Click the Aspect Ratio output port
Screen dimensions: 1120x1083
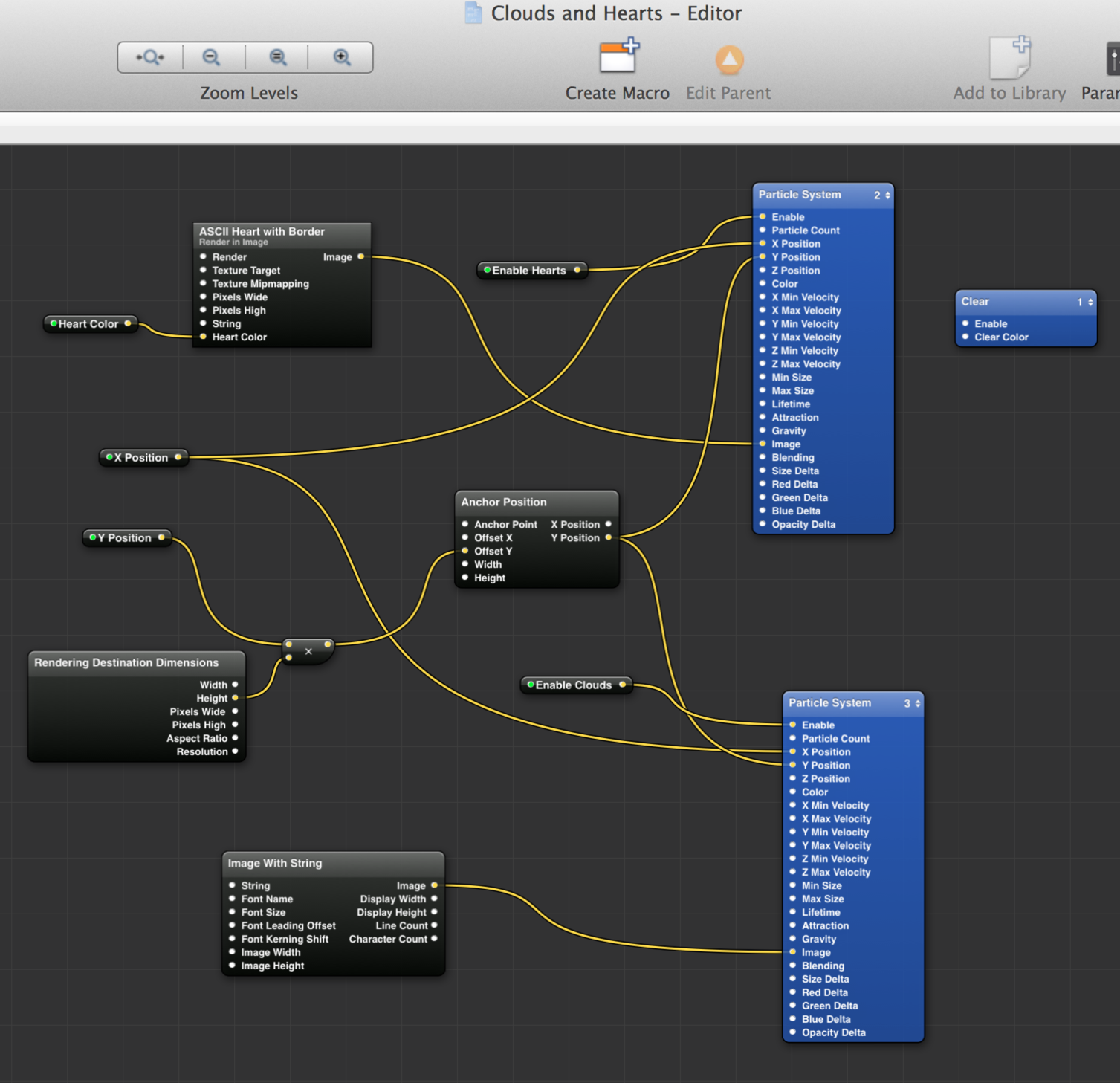[236, 739]
